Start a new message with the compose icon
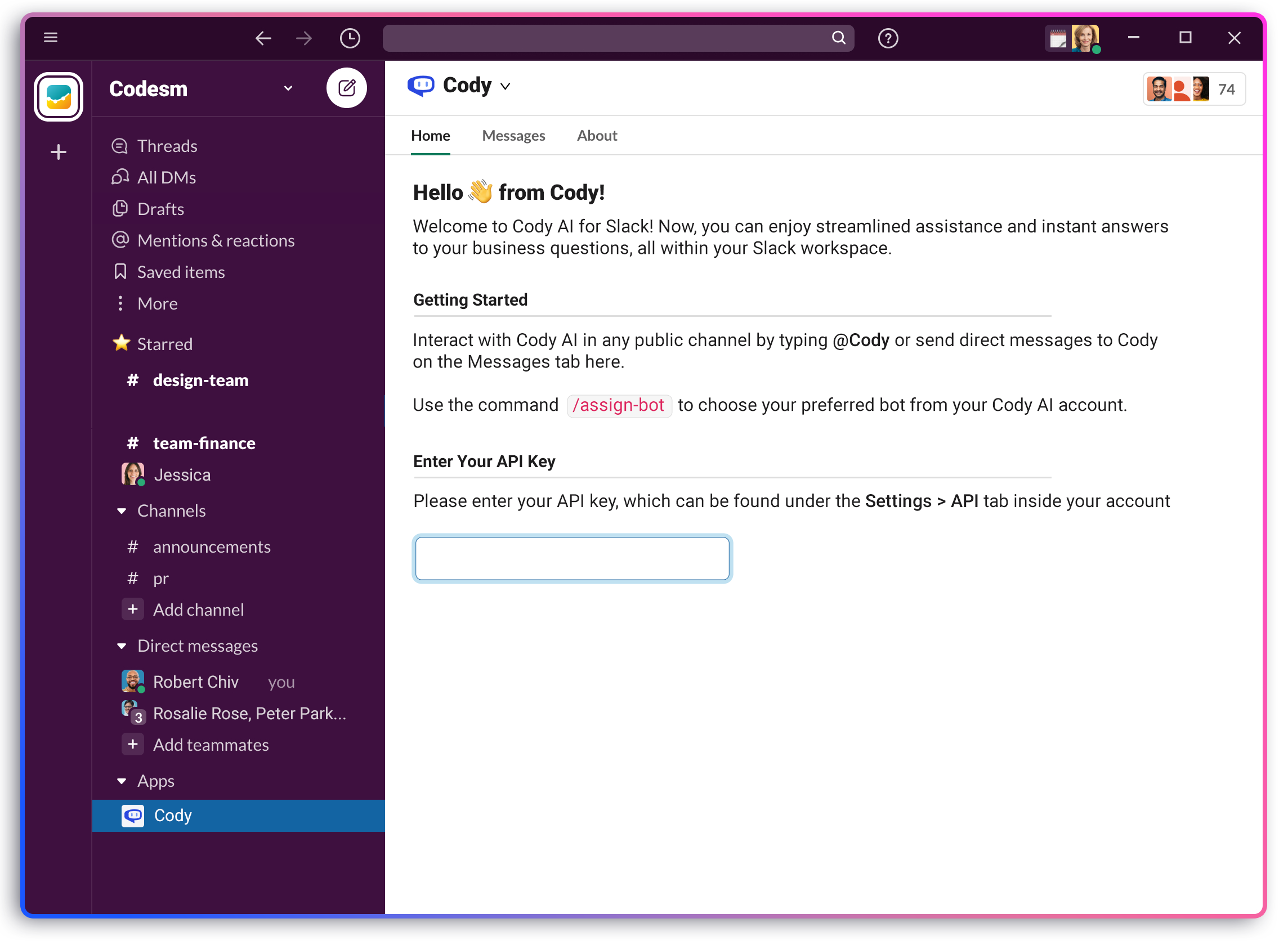The height and width of the screenshot is (950, 1288). [347, 87]
